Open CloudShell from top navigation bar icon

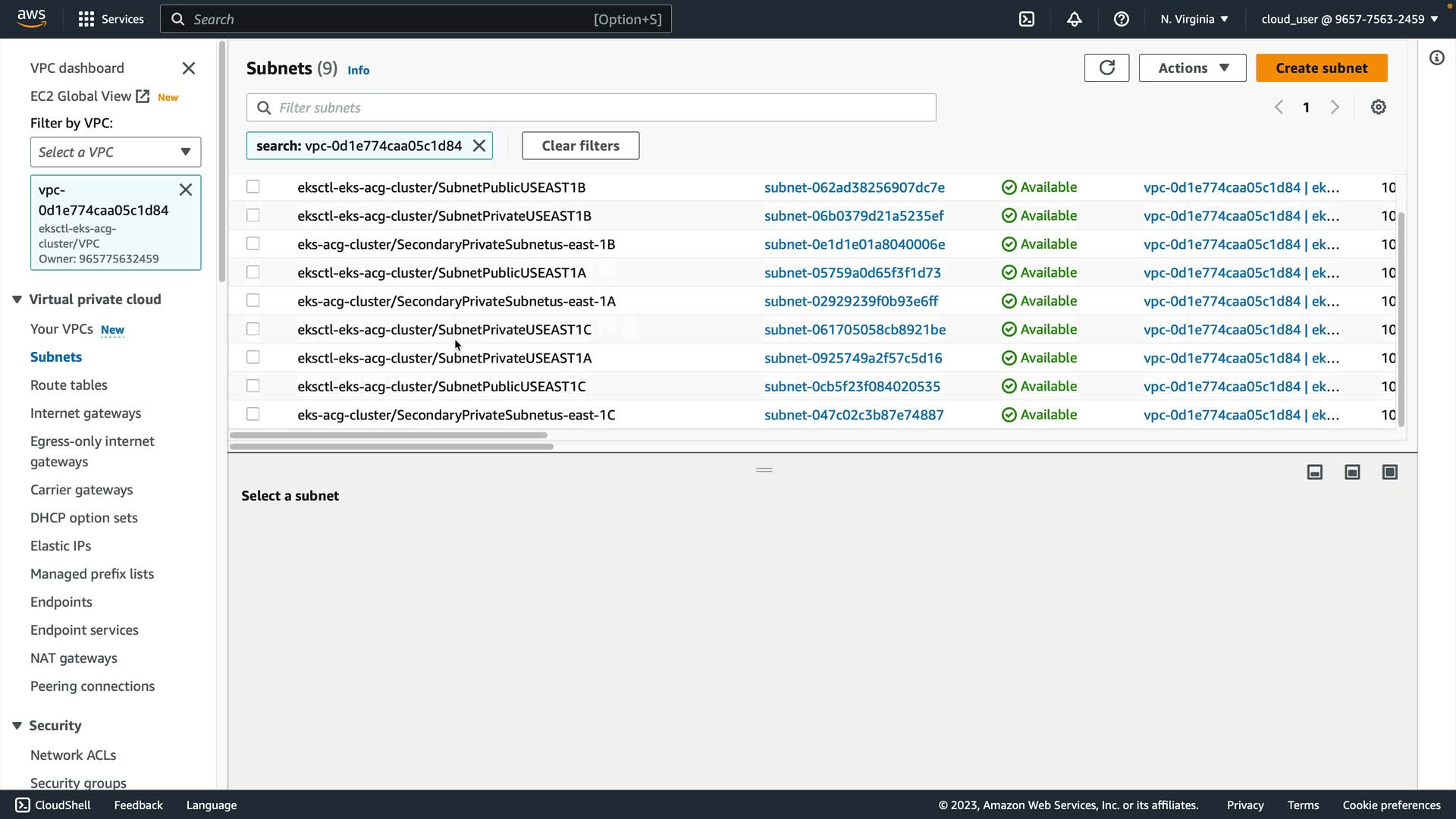1026,19
